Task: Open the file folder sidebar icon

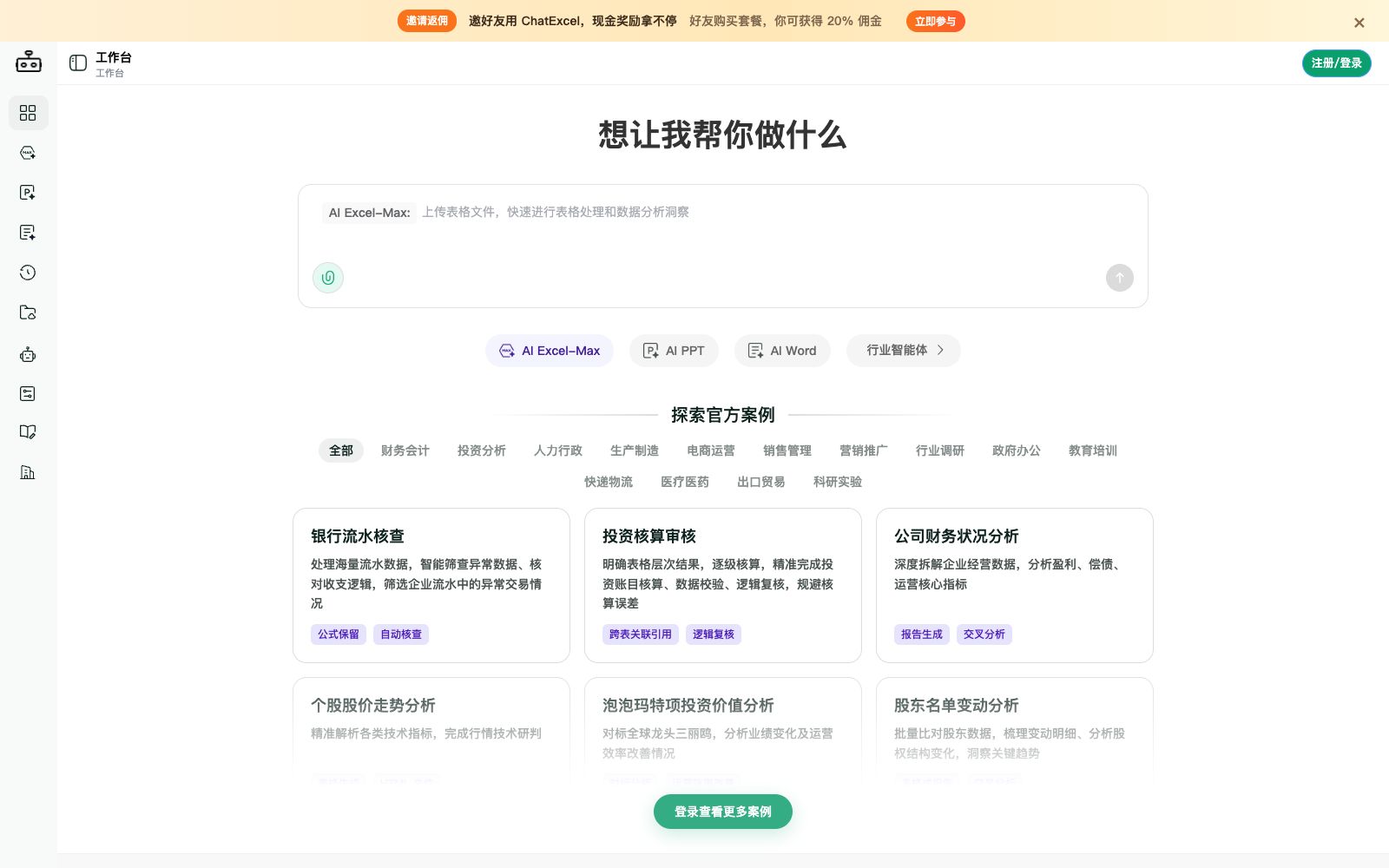Action: point(28,312)
